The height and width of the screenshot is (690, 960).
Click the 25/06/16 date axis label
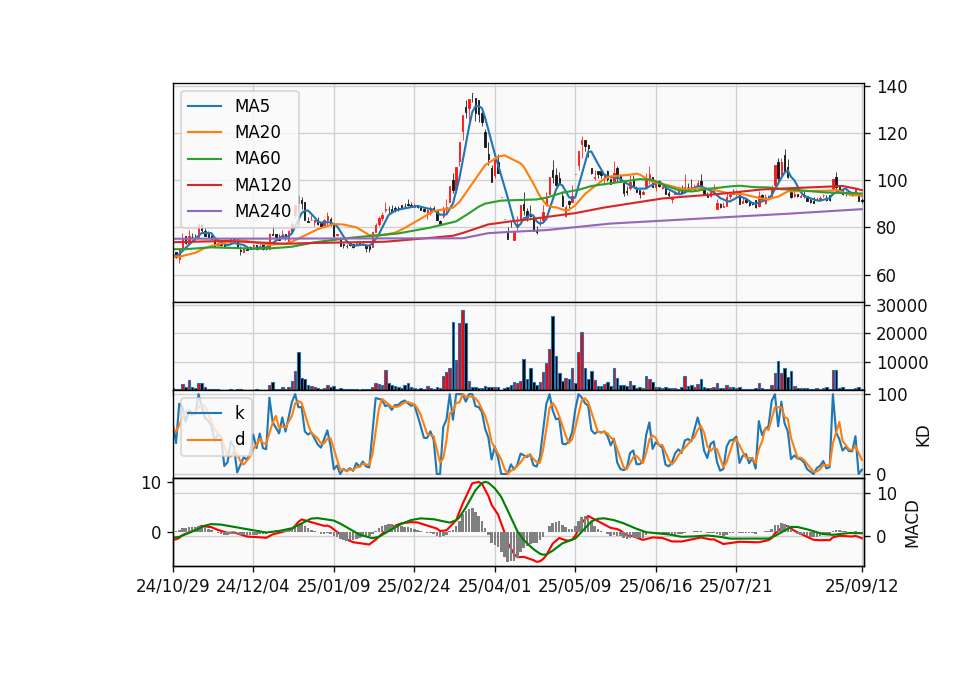[x=656, y=586]
